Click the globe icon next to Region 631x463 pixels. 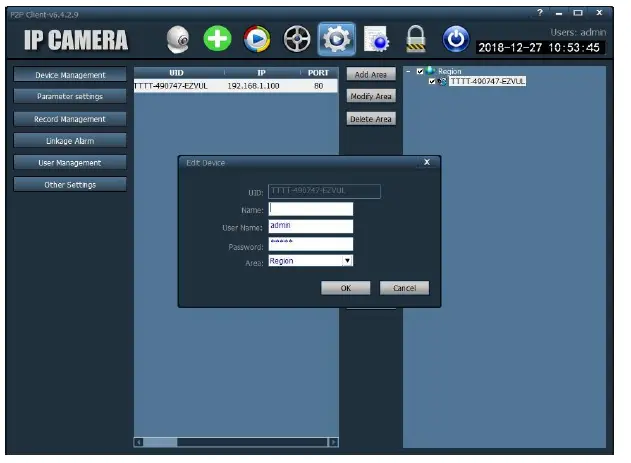431,71
